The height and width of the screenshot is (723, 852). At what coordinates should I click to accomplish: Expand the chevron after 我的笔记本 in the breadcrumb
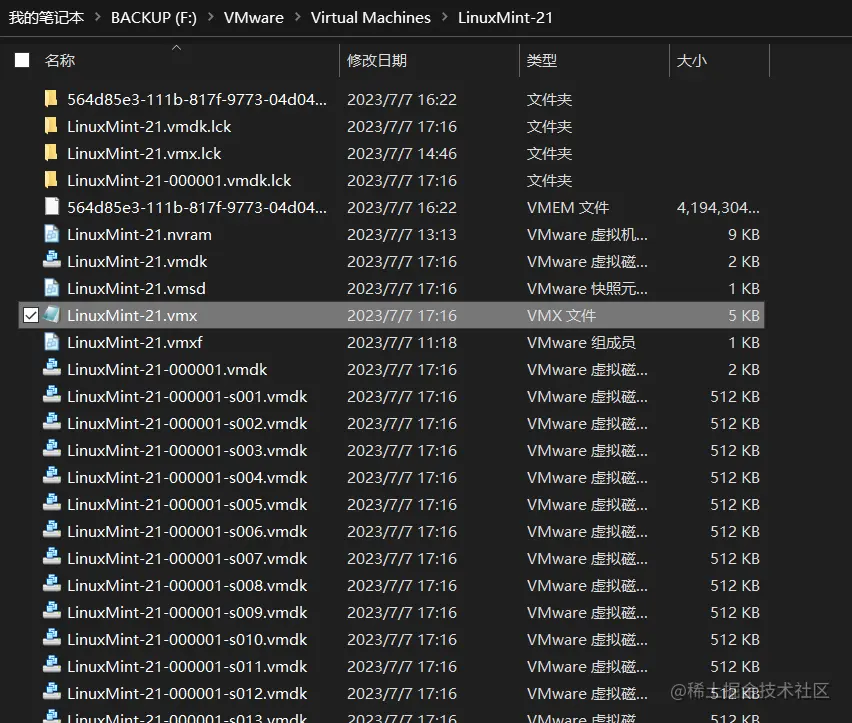[x=98, y=17]
